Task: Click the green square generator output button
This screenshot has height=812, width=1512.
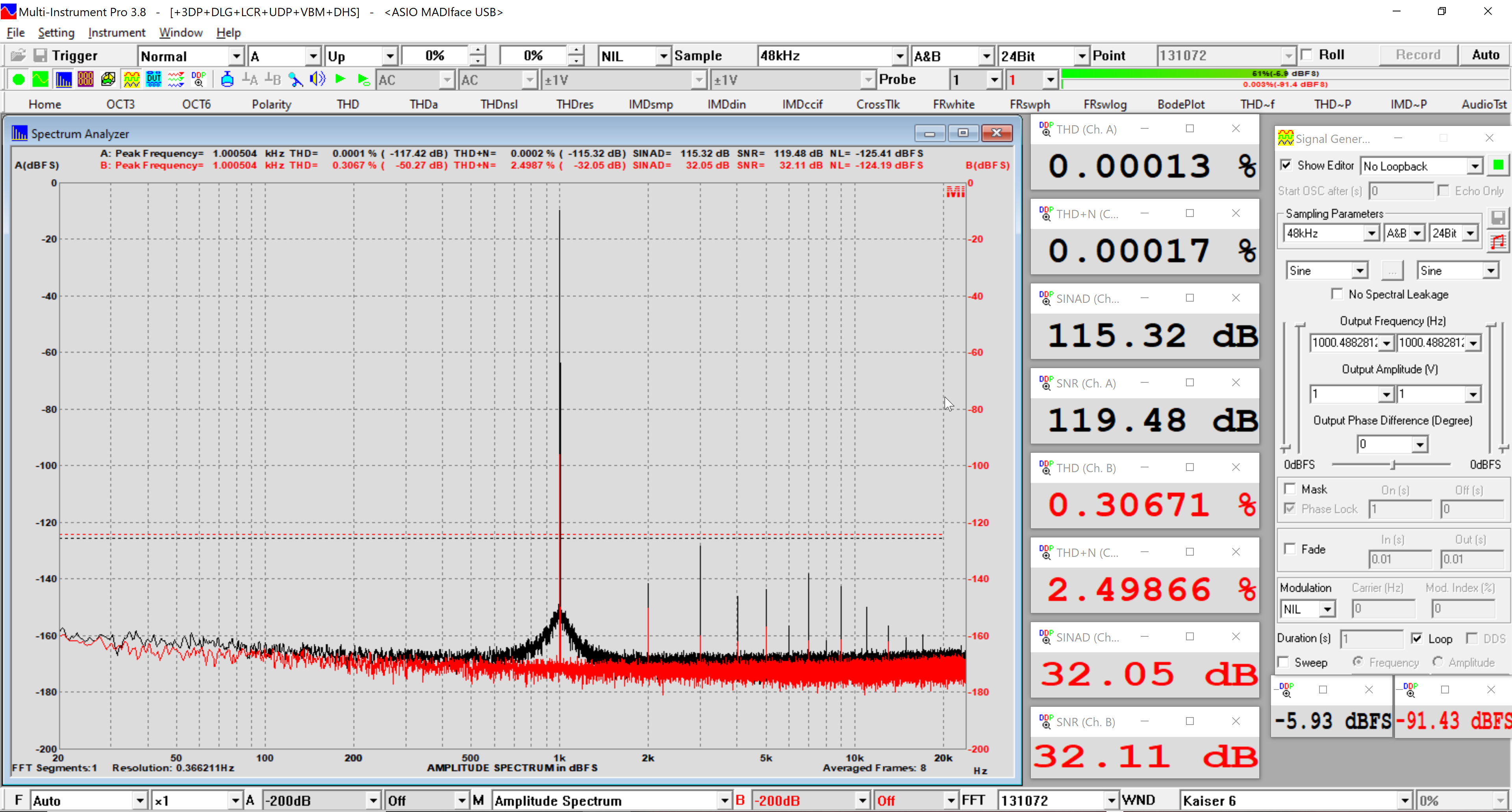Action: (x=1499, y=165)
